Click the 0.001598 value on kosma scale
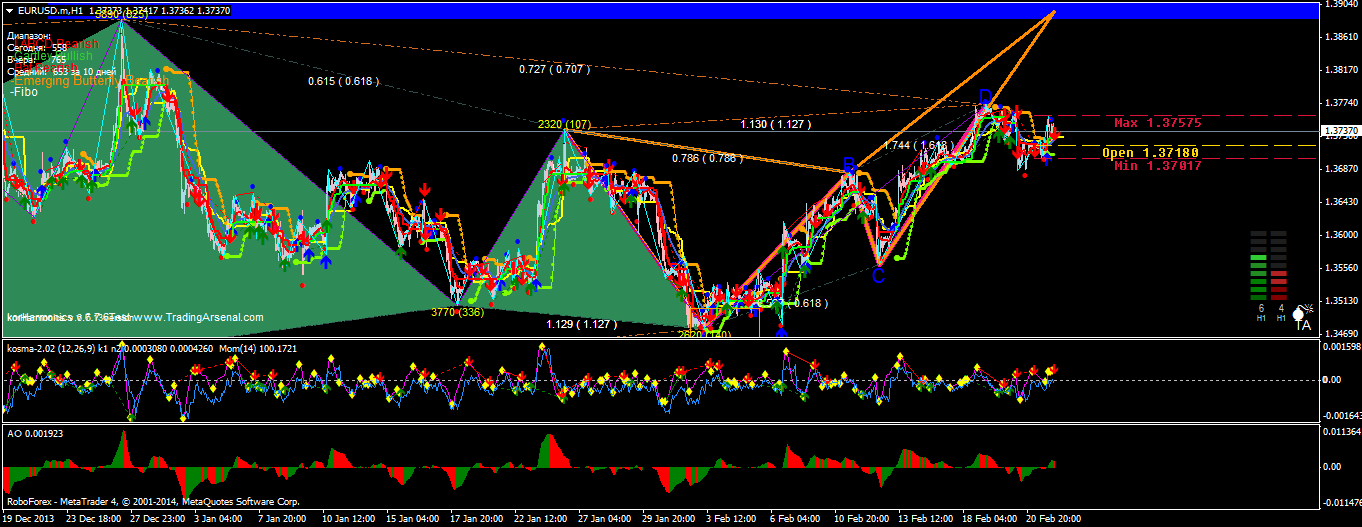This screenshot has width=1362, height=527. click(x=1341, y=347)
